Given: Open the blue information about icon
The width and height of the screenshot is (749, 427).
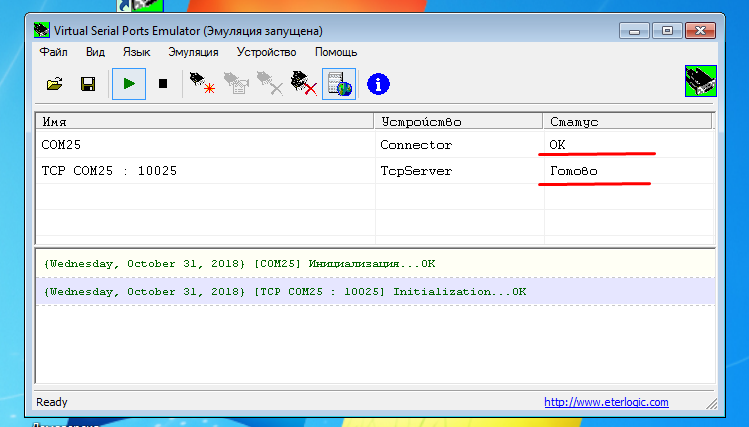Looking at the screenshot, I should pos(378,84).
